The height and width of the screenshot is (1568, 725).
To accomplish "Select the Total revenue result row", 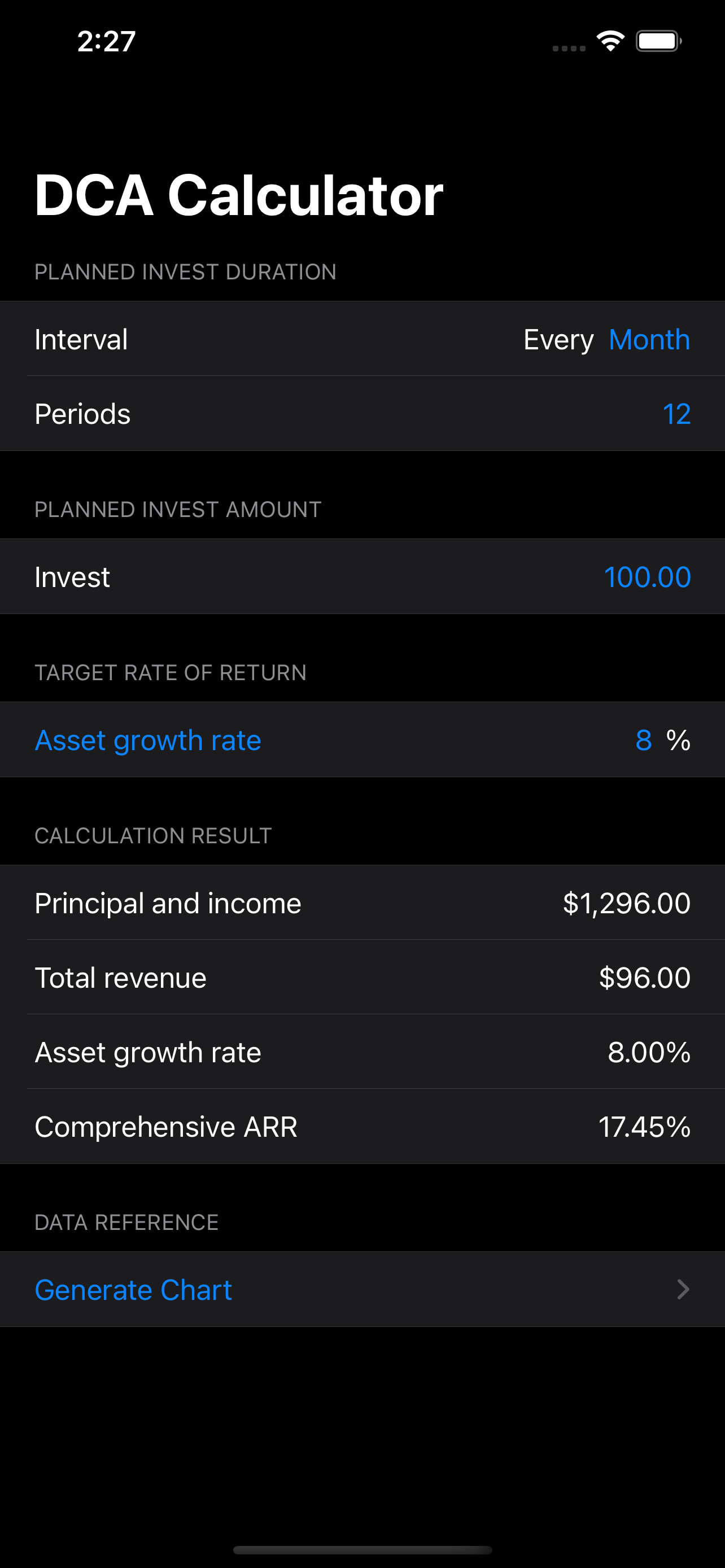I will coord(362,978).
